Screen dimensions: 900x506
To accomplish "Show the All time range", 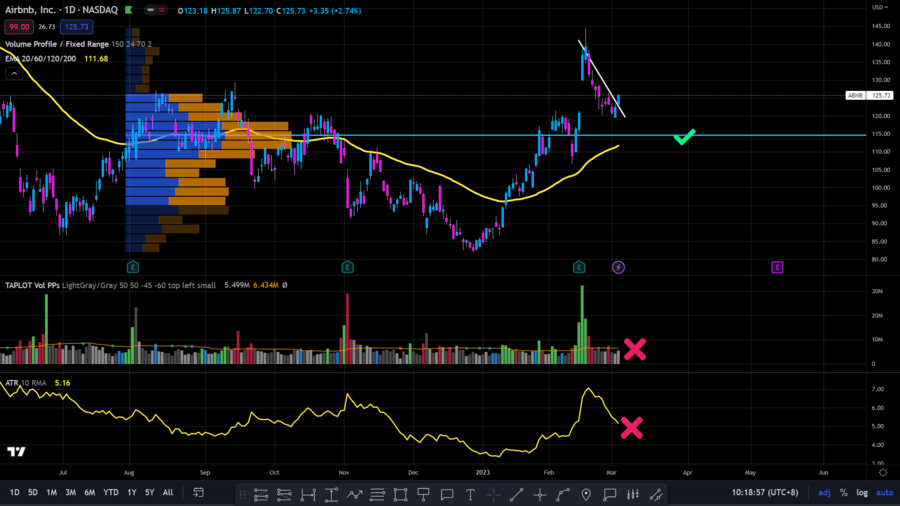I will (x=168, y=493).
